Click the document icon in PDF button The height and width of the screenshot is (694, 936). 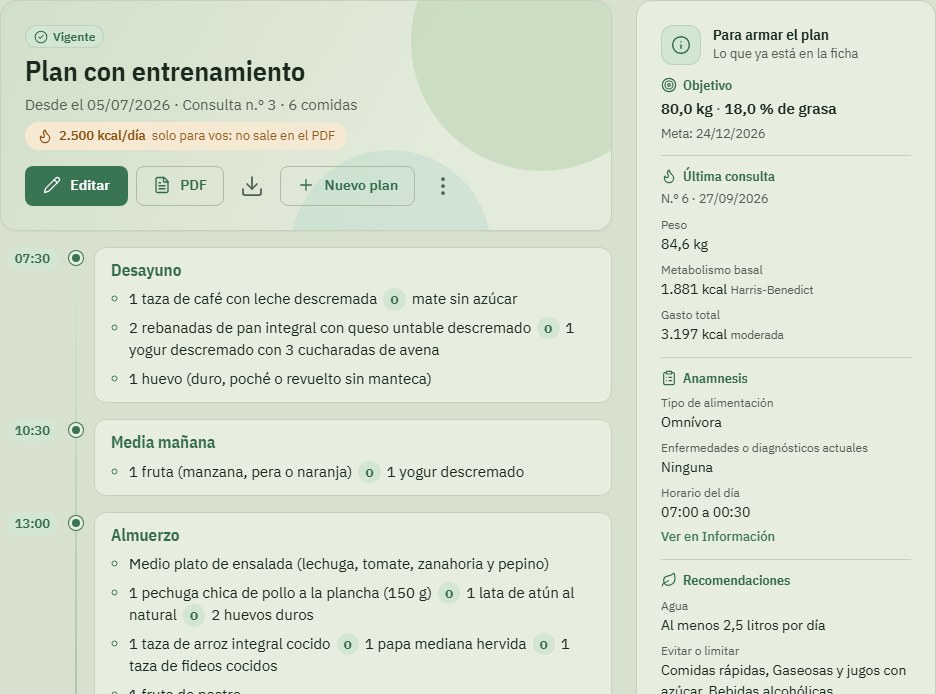pyautogui.click(x=162, y=186)
